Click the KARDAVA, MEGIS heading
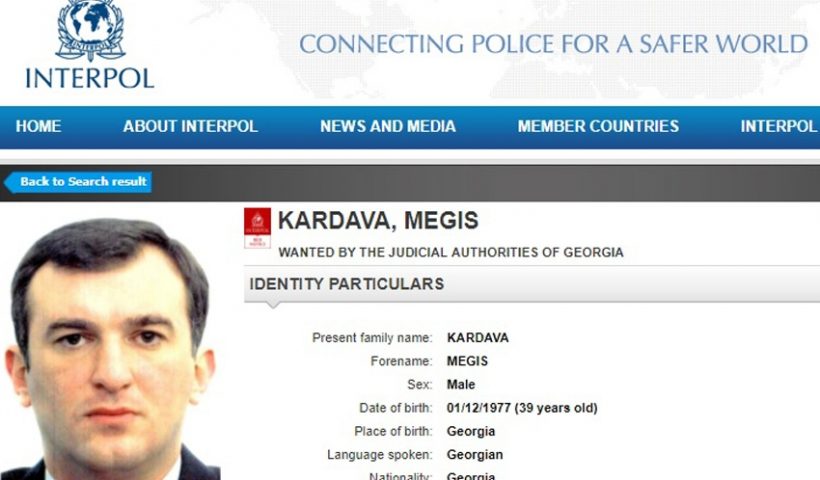The width and height of the screenshot is (820, 480). [x=378, y=220]
